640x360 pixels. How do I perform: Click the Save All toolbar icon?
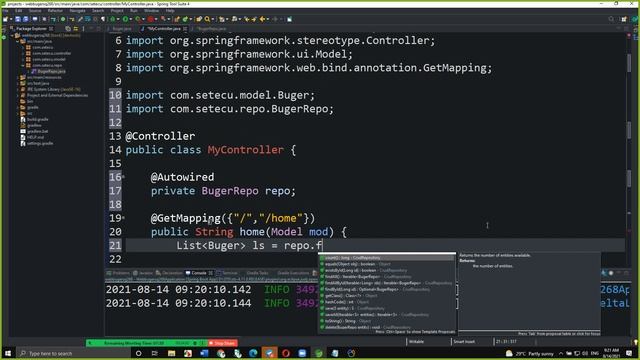26,19
